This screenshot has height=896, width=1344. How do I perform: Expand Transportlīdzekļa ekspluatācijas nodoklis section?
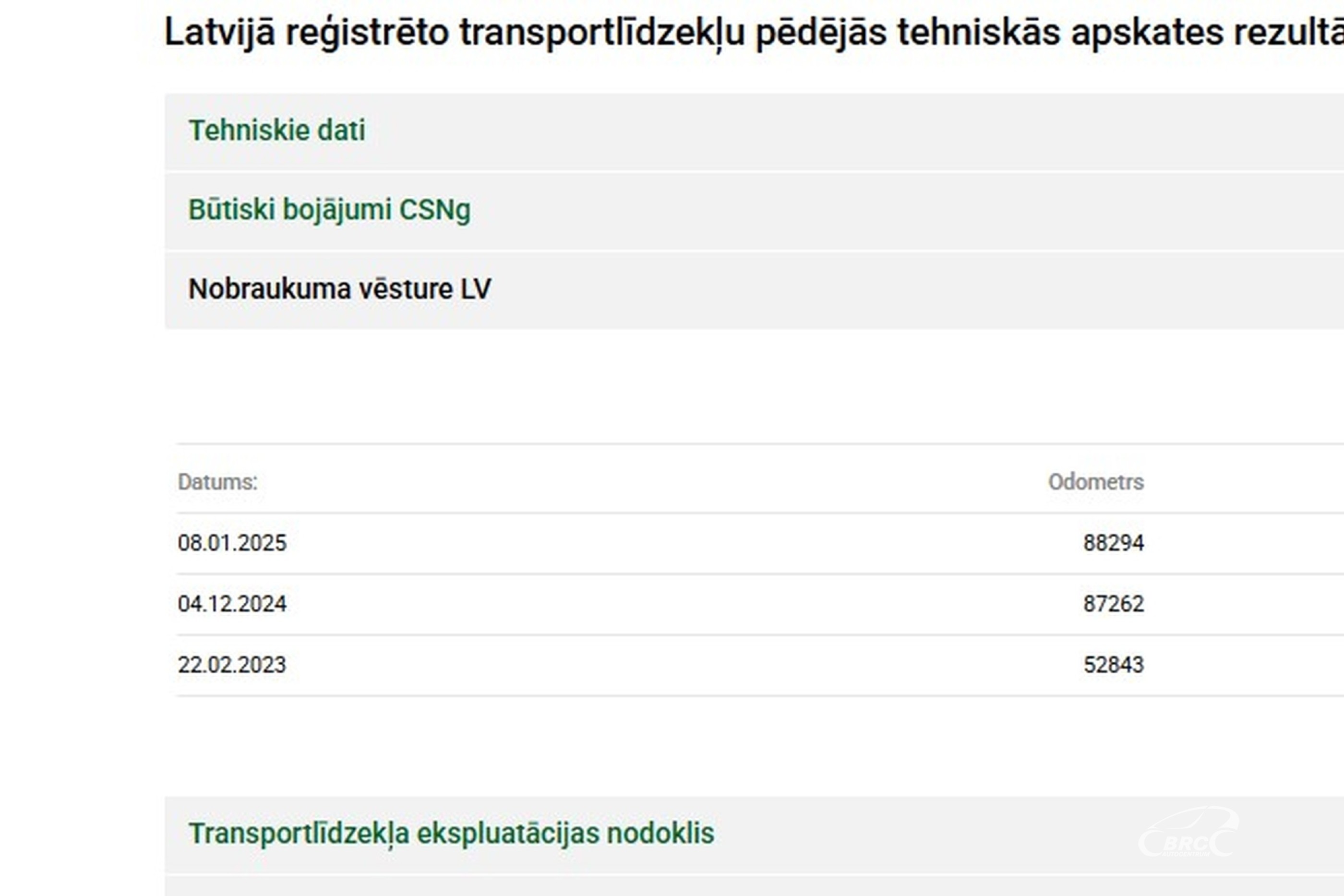coord(451,833)
